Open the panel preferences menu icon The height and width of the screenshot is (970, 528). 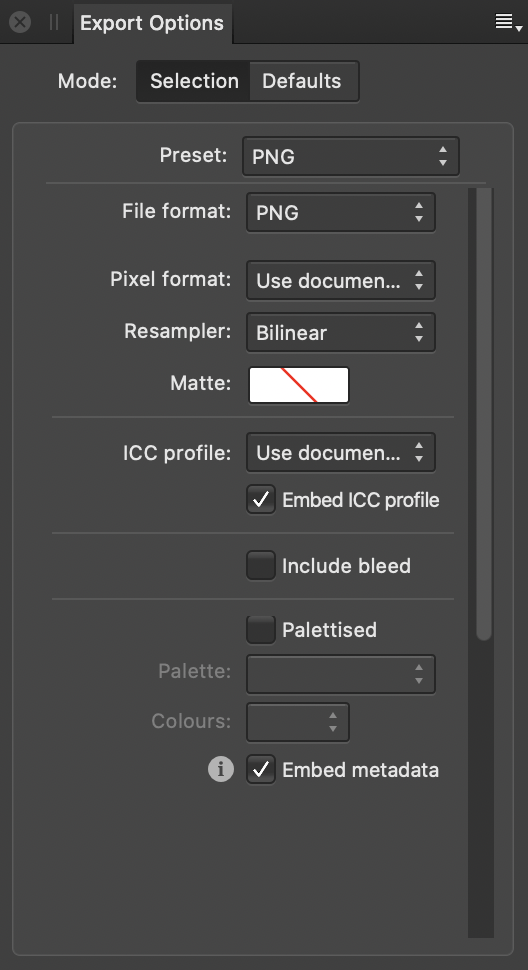pyautogui.click(x=508, y=23)
